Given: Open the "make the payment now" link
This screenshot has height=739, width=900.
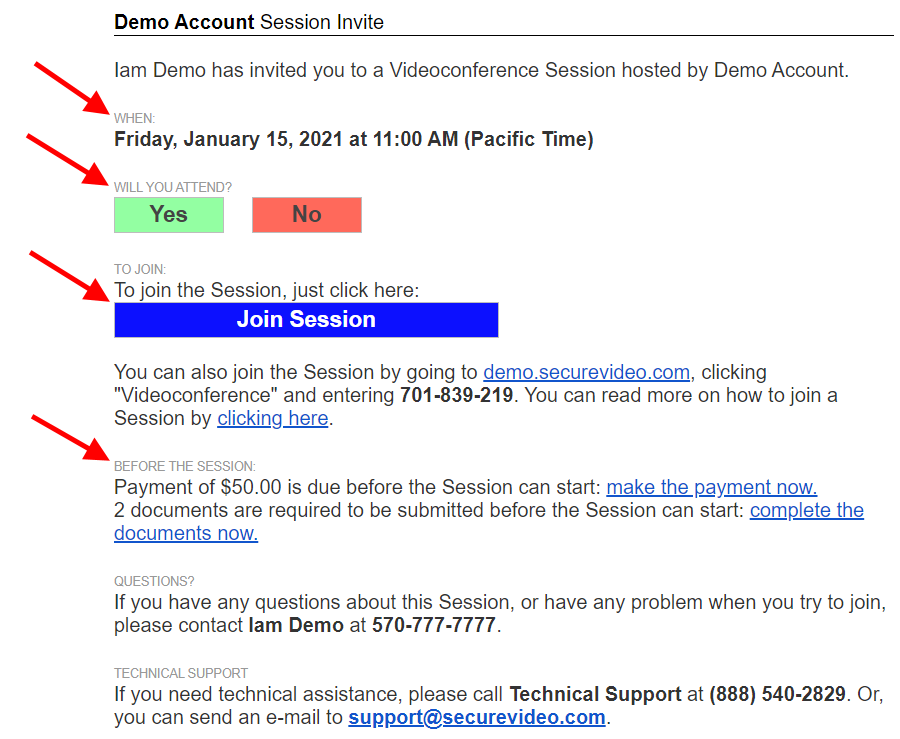Looking at the screenshot, I should coord(711,488).
